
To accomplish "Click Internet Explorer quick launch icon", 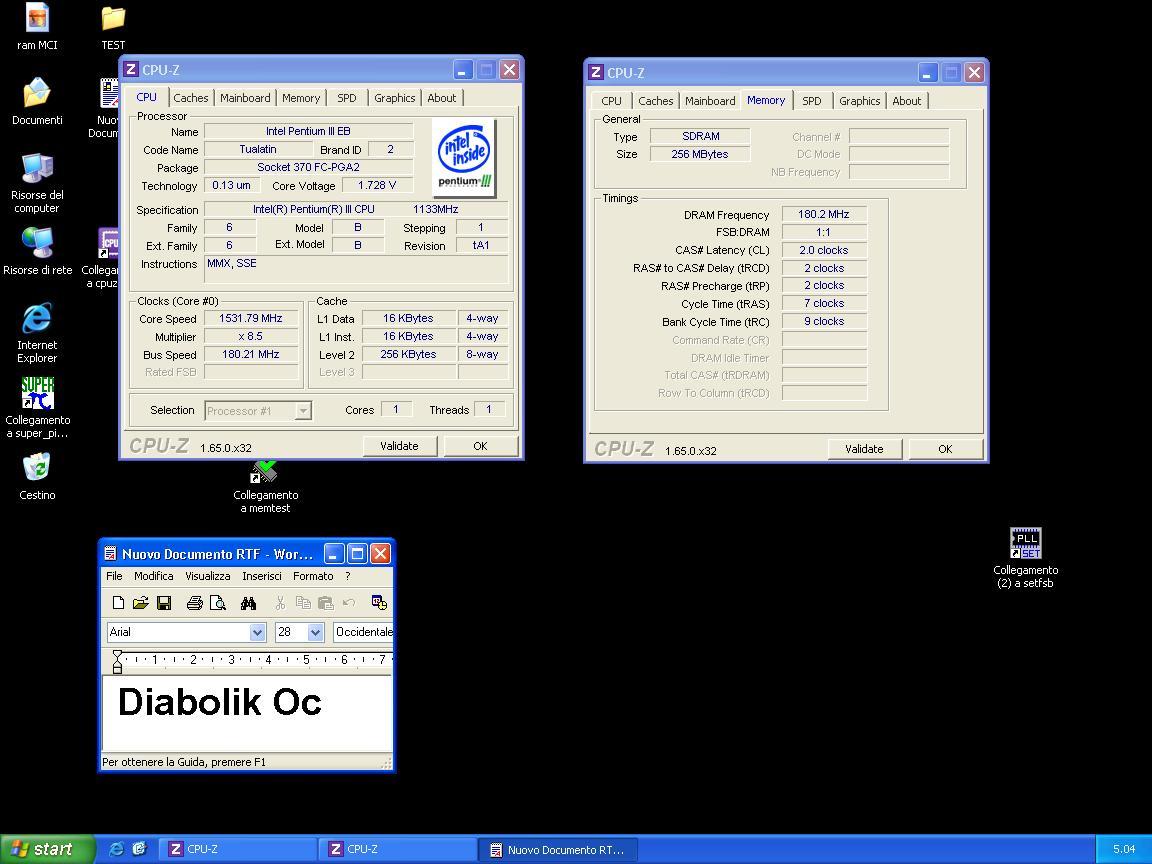I will tap(116, 849).
